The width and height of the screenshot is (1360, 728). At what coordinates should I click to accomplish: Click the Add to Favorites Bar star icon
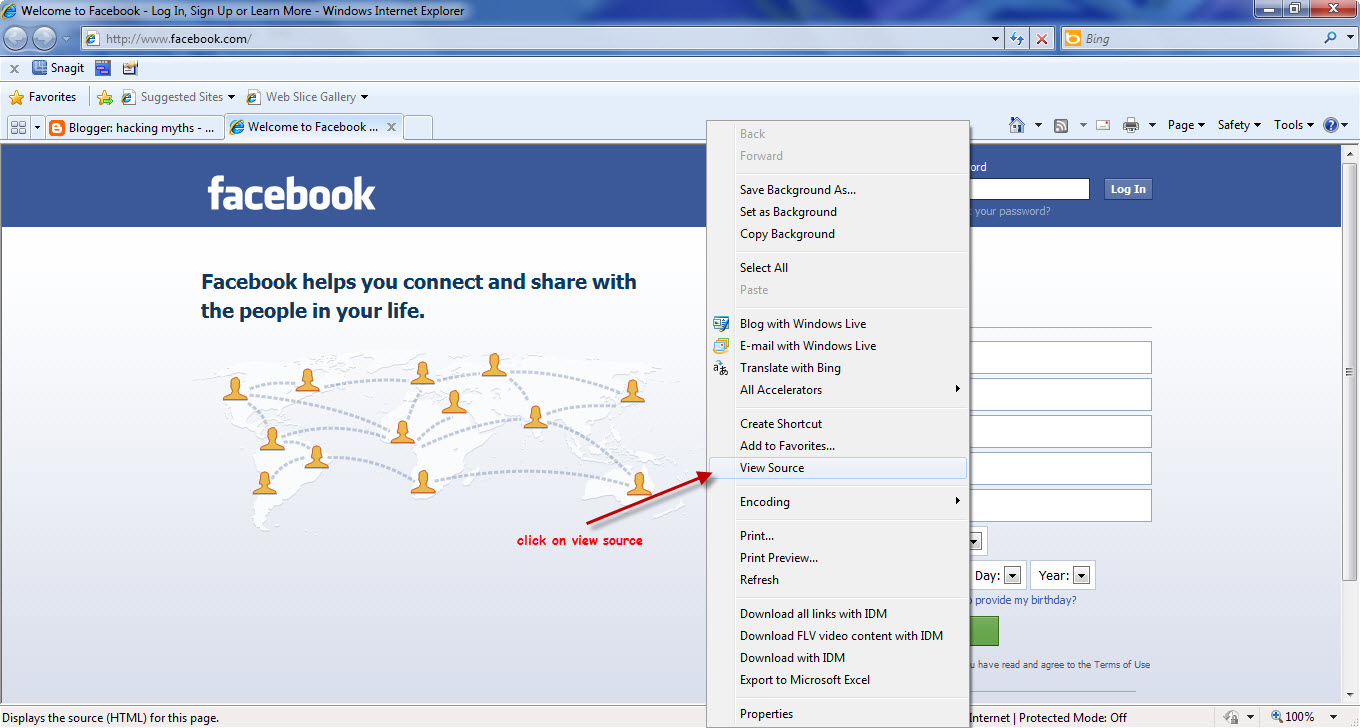(x=105, y=97)
